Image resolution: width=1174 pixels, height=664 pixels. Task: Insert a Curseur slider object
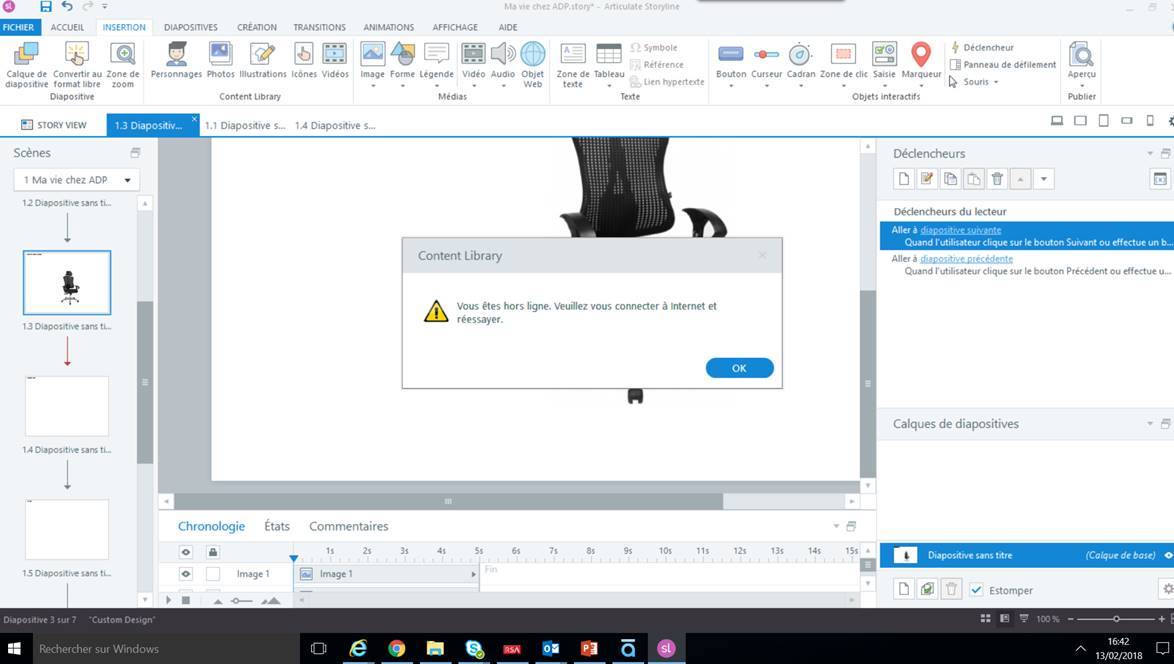[766, 60]
